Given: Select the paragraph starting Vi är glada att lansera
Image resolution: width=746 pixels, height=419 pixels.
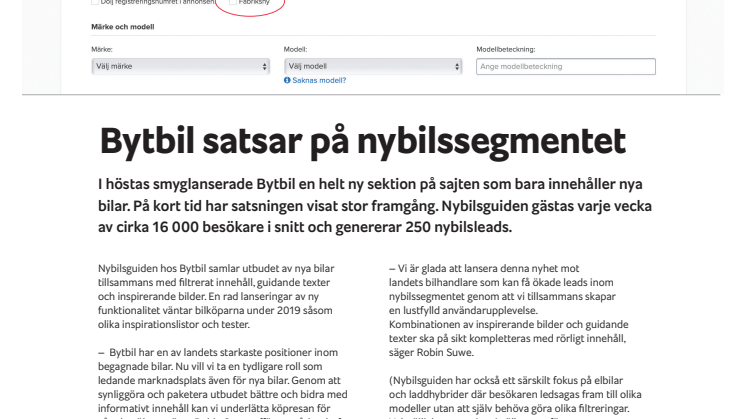Looking at the screenshot, I should (x=508, y=310).
